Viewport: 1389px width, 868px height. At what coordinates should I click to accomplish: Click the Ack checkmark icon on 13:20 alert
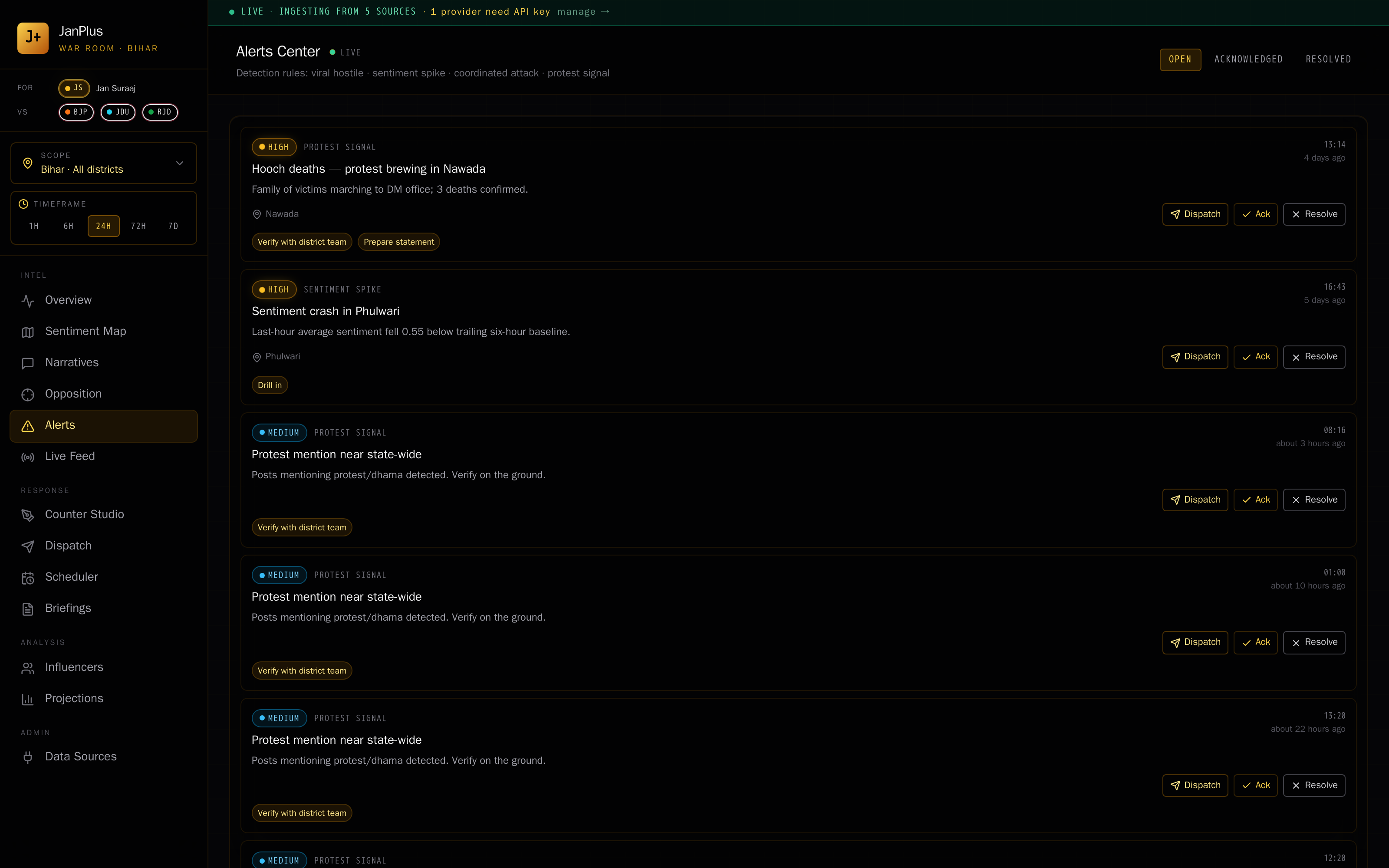click(x=1246, y=786)
